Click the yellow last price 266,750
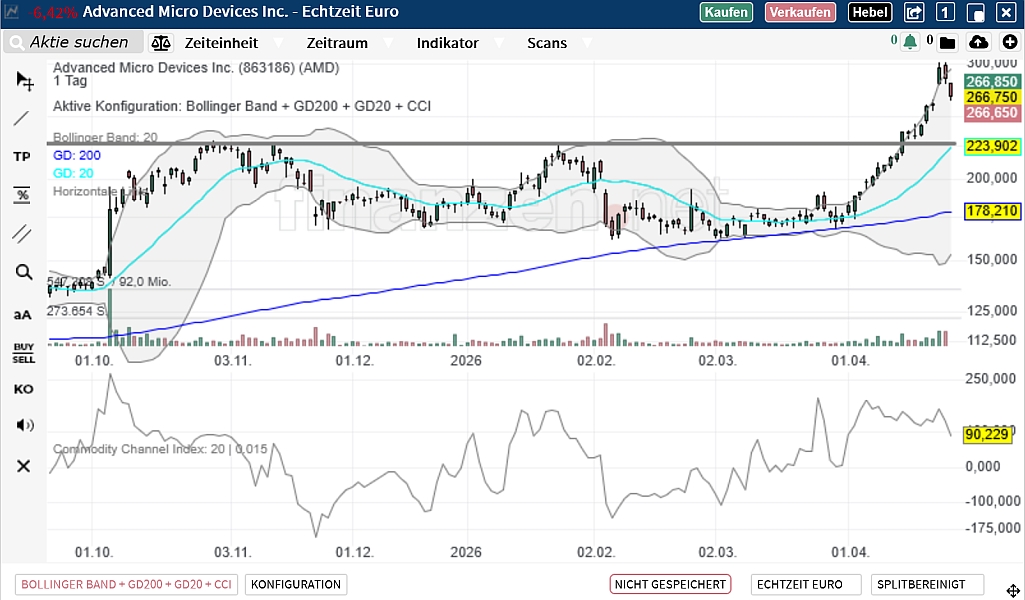Image resolution: width=1025 pixels, height=600 pixels. 992,97
